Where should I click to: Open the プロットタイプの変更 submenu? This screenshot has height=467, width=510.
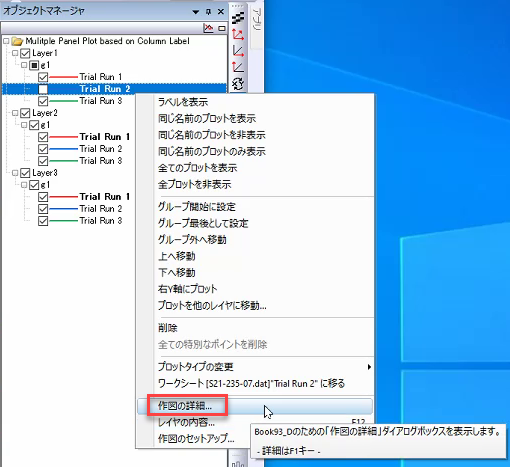click(x=255, y=367)
